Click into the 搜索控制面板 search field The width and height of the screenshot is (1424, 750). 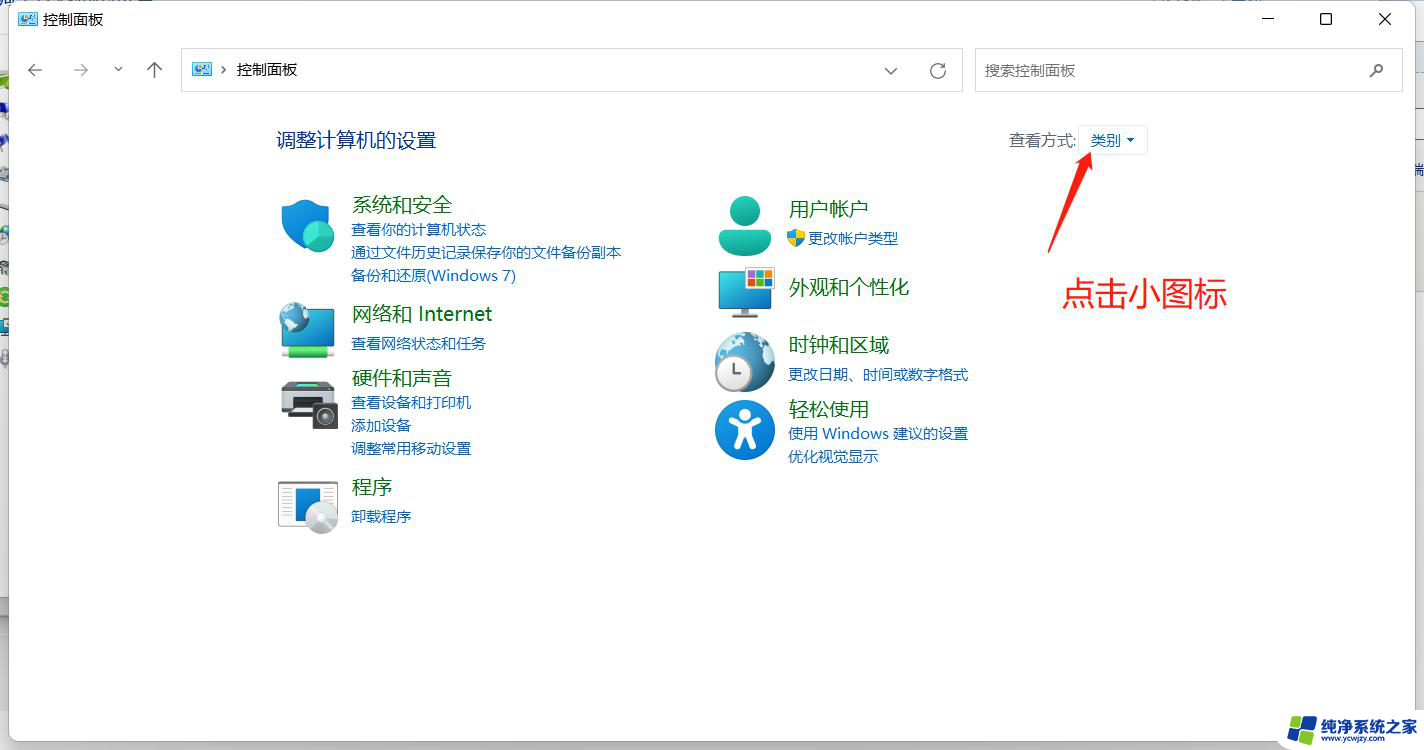tap(1188, 70)
